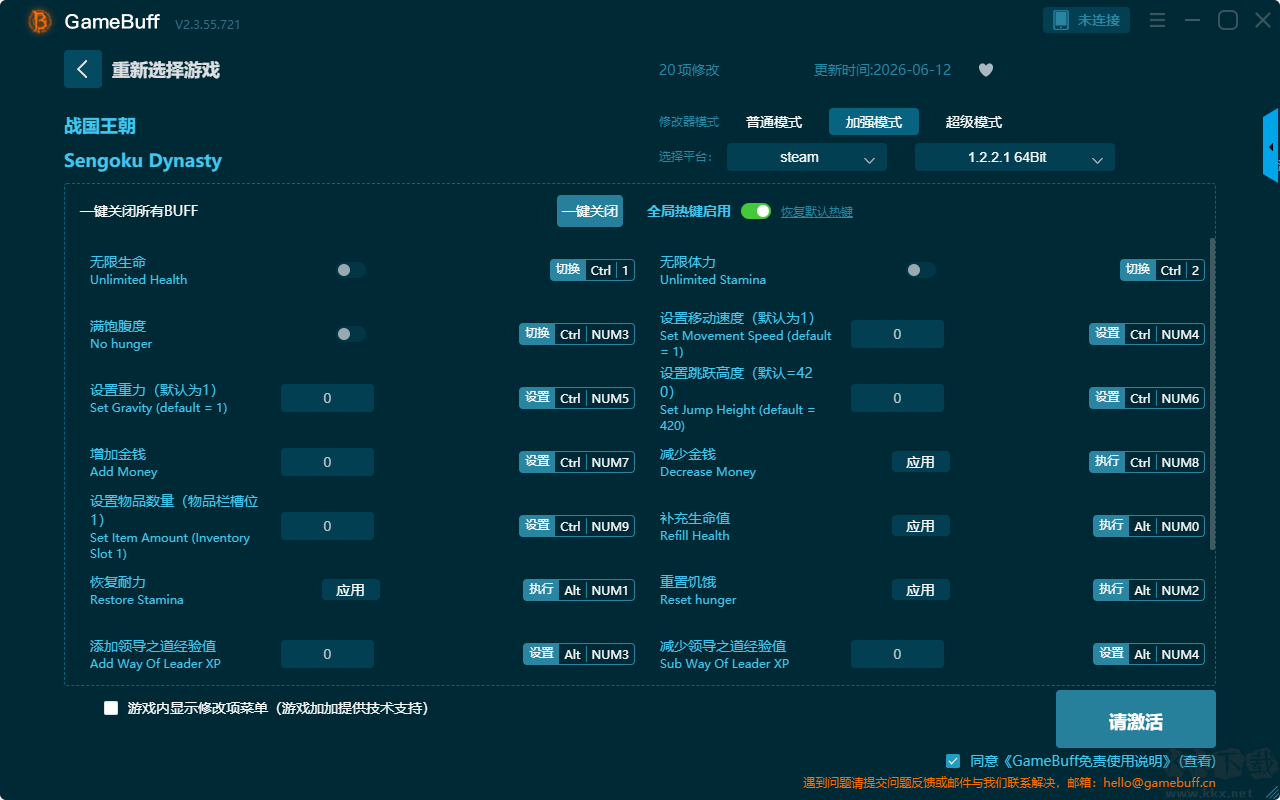Click the Sengoku Dynasty game title
This screenshot has width=1280, height=800.
(x=143, y=161)
